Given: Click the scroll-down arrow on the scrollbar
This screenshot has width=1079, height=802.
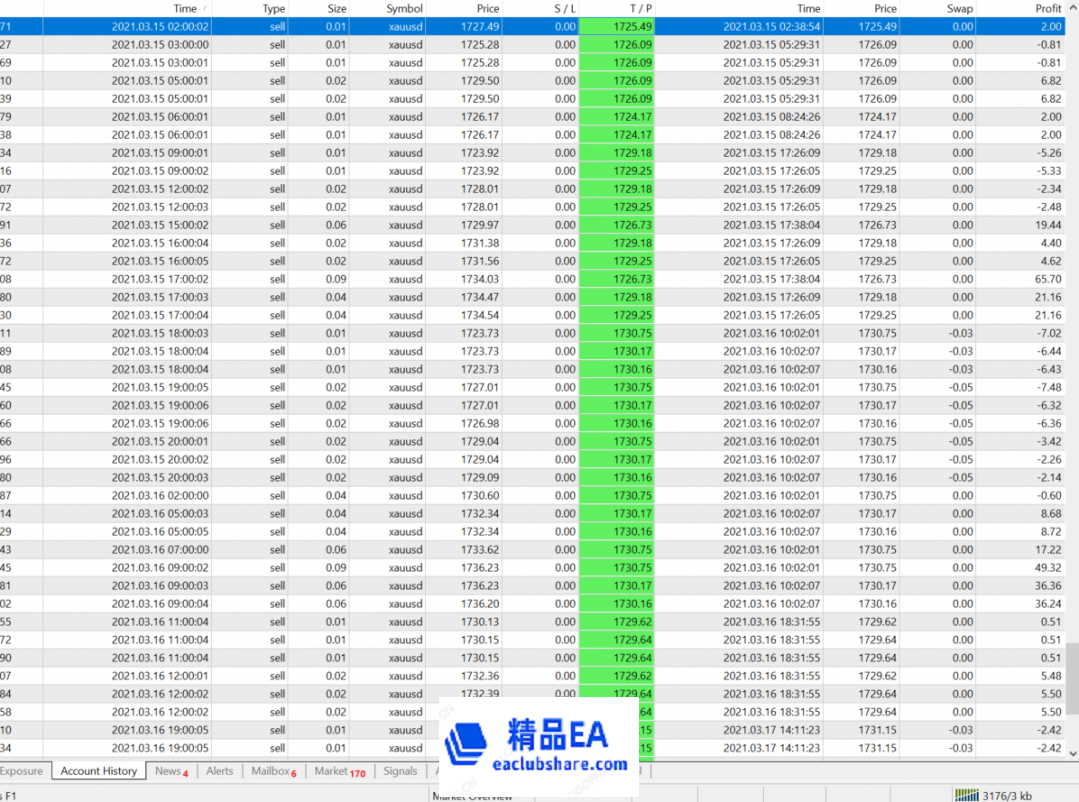Looking at the screenshot, I should pos(1071,752).
